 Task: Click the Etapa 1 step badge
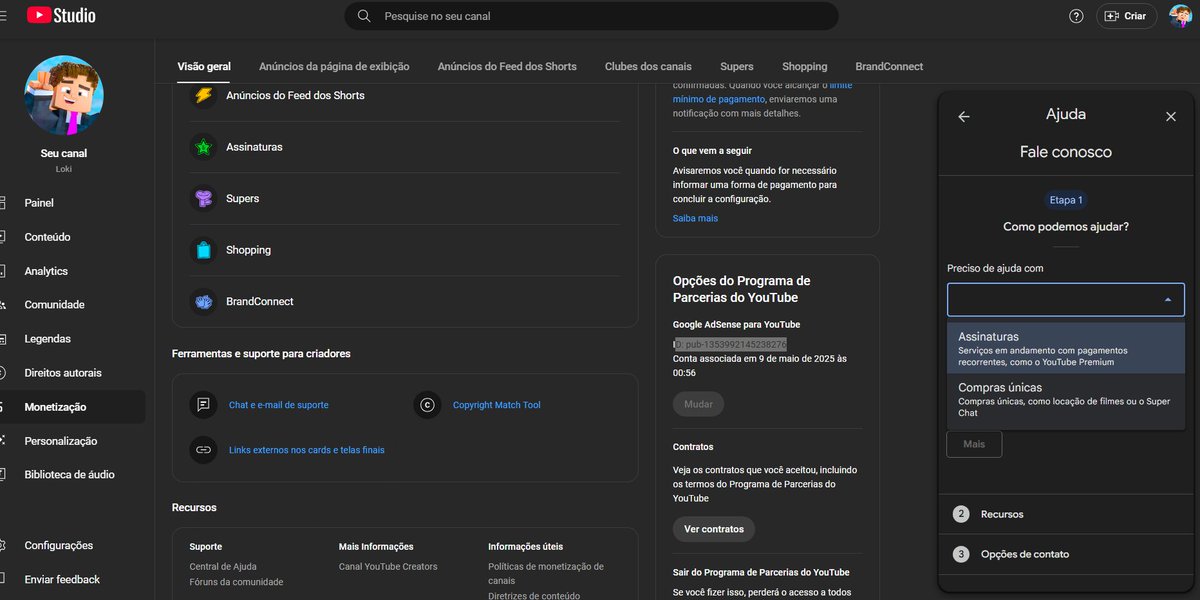1066,200
